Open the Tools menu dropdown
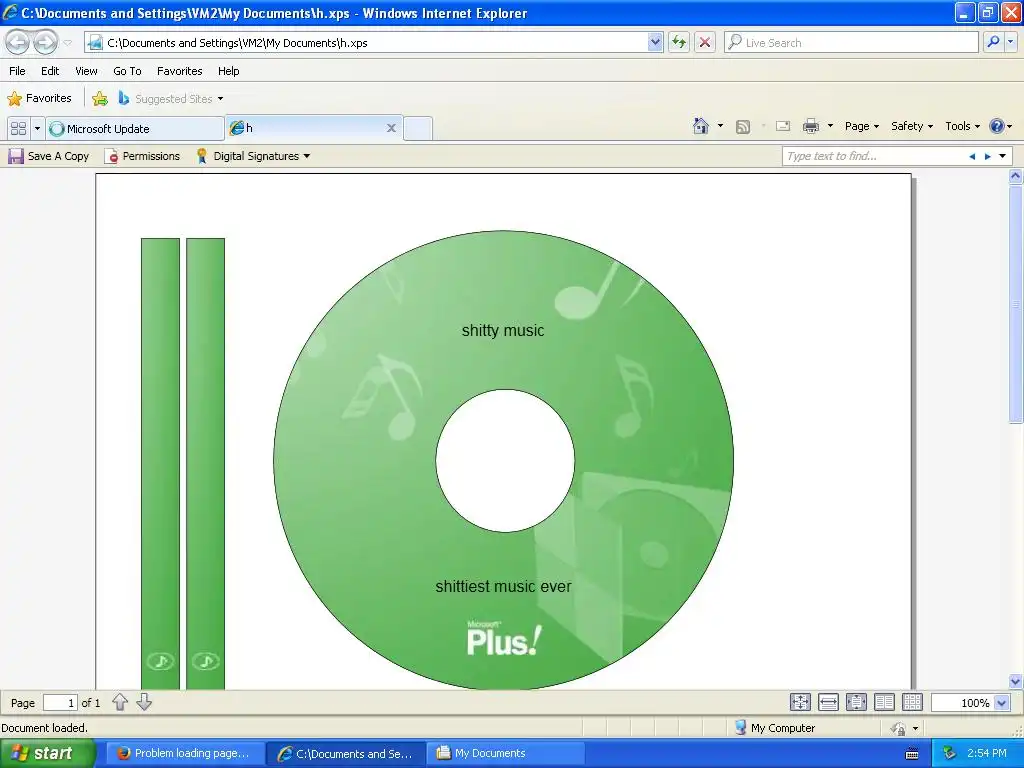 pos(962,126)
